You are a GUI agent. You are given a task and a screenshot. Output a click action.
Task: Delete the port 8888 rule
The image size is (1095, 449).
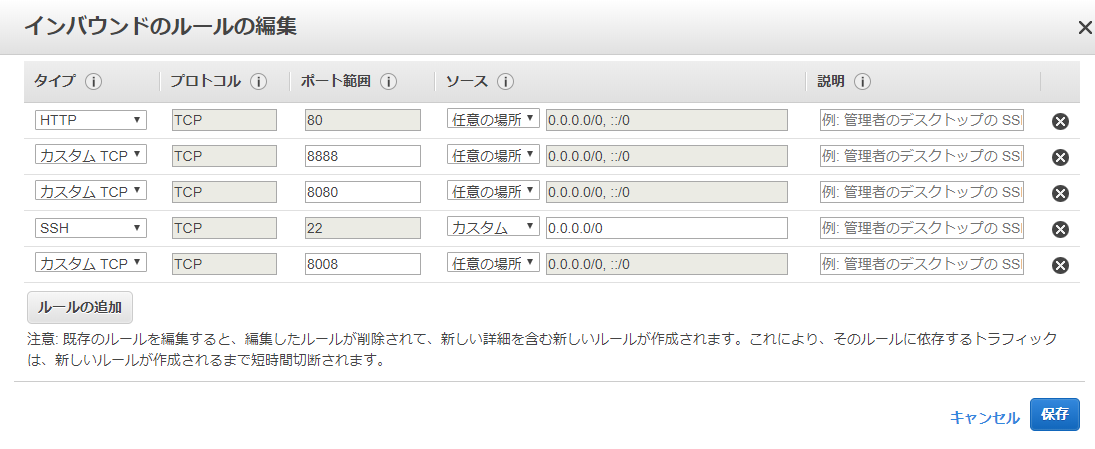1060,157
